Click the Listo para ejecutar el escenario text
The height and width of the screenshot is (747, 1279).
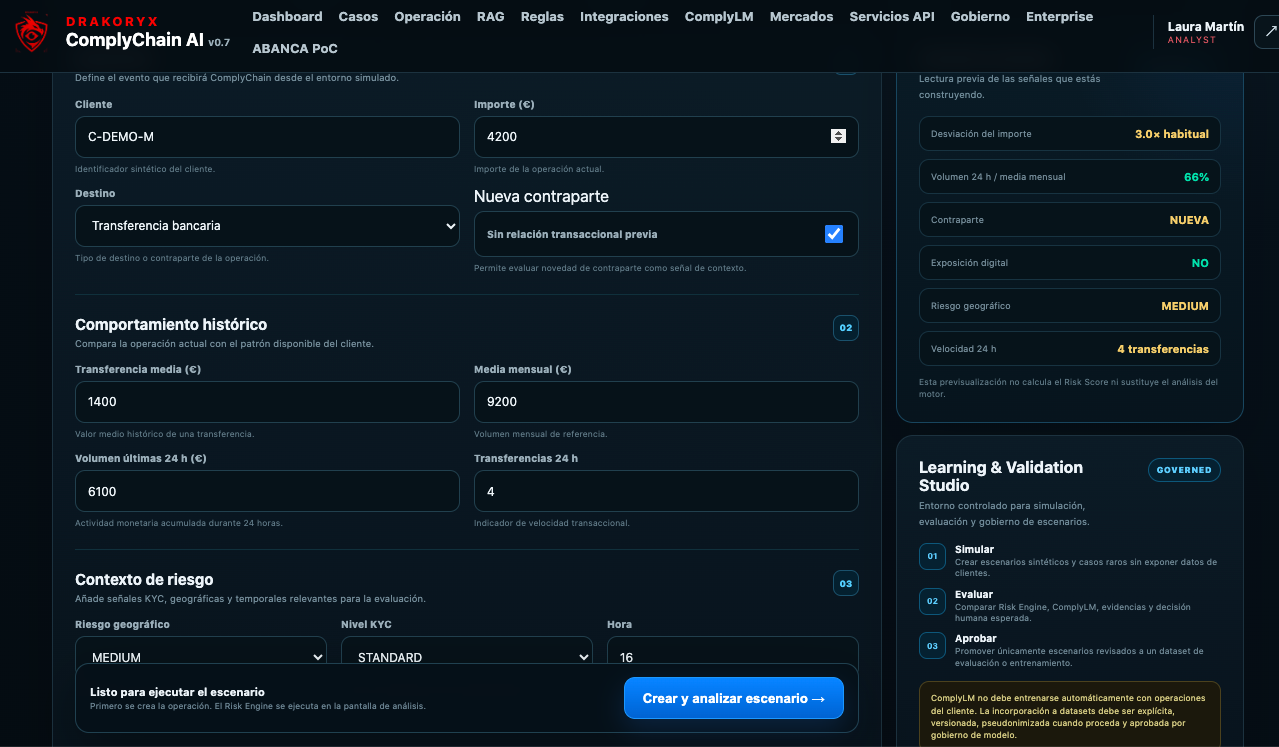[x=177, y=692]
